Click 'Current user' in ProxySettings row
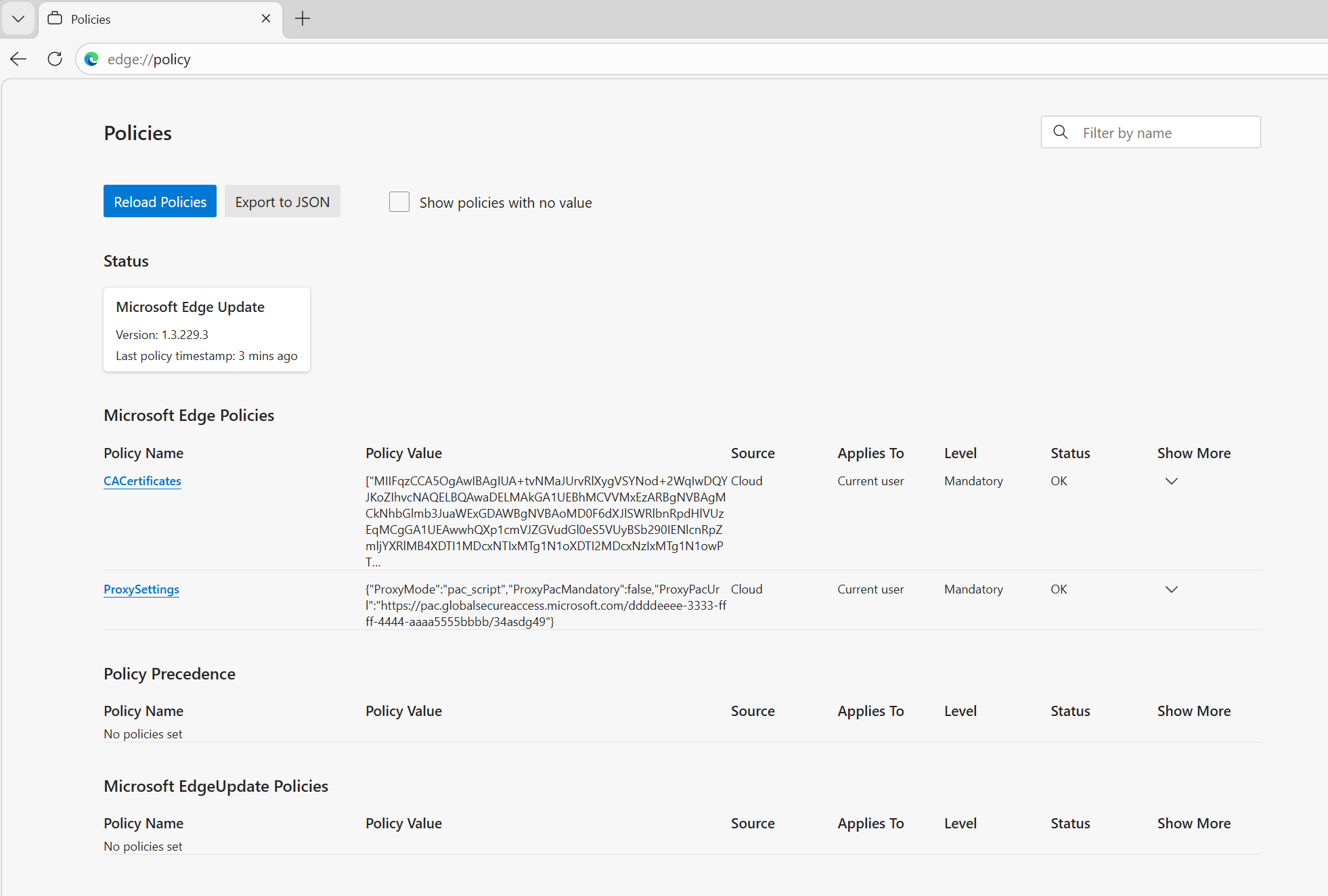This screenshot has height=896, width=1328. tap(870, 589)
